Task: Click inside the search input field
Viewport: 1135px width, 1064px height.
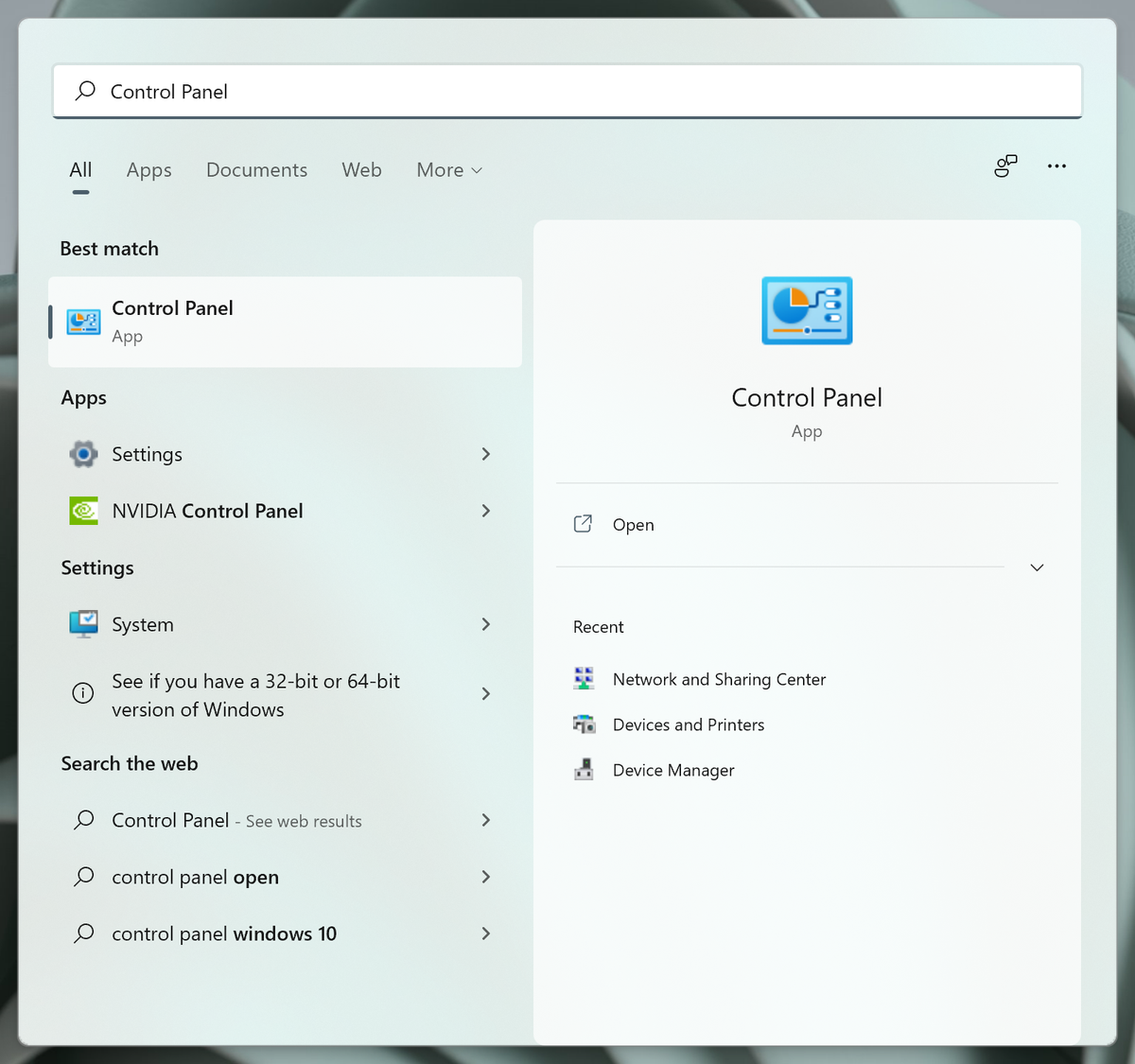Action: (x=567, y=91)
